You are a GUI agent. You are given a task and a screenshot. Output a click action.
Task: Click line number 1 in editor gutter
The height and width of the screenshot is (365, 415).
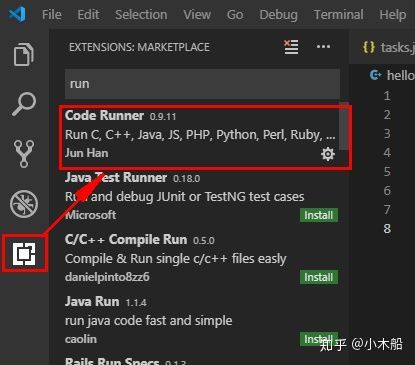click(x=387, y=96)
